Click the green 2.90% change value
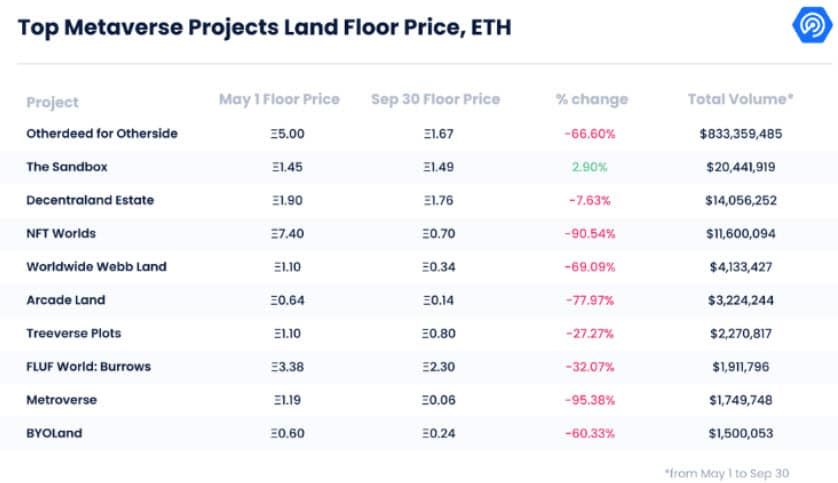 point(589,167)
